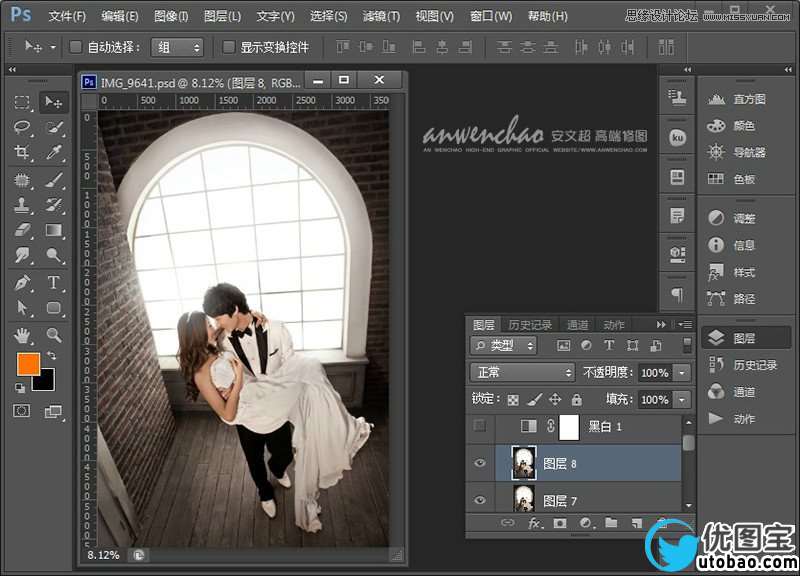Expand hidden panel tabs double arrow
Viewport: 800px width, 576px height.
[661, 324]
